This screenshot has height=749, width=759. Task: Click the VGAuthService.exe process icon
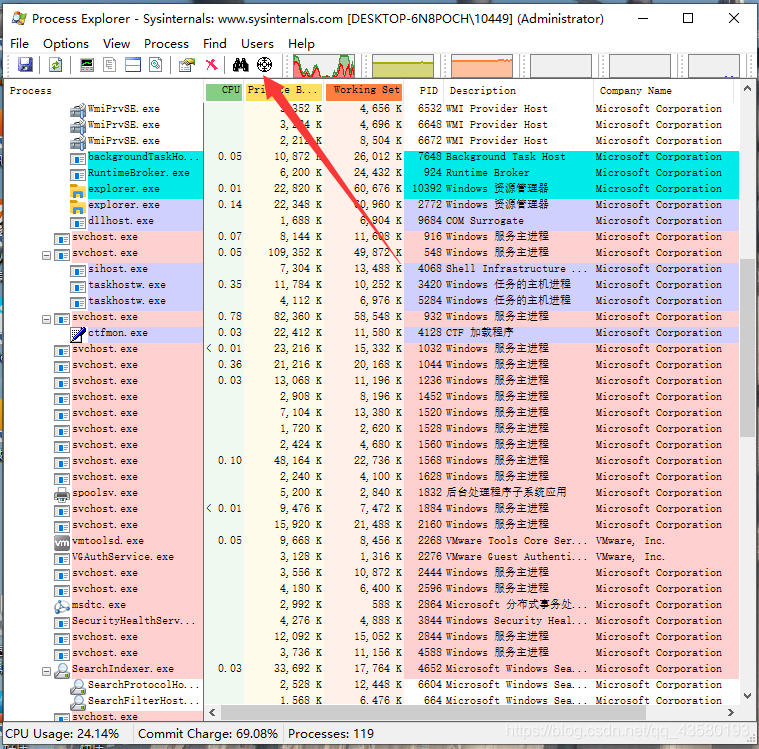[x=62, y=558]
